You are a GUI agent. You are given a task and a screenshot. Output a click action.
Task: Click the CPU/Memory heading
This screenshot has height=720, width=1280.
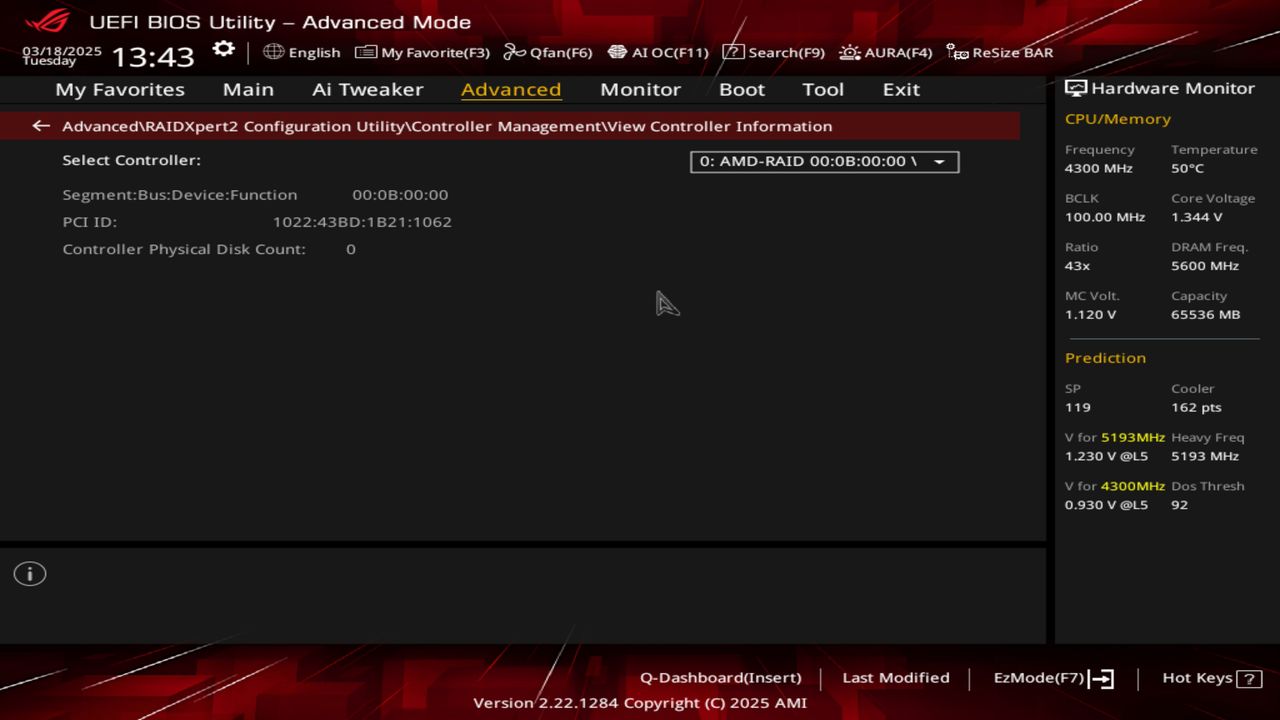1118,119
